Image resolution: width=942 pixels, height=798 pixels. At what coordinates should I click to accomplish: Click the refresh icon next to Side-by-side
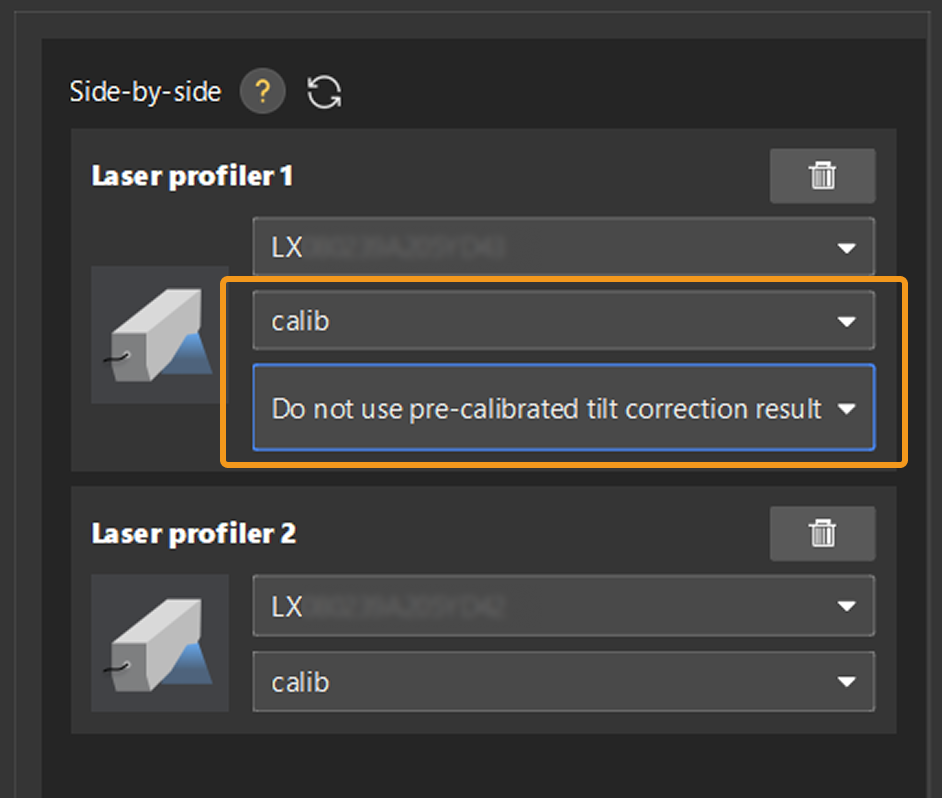[323, 91]
